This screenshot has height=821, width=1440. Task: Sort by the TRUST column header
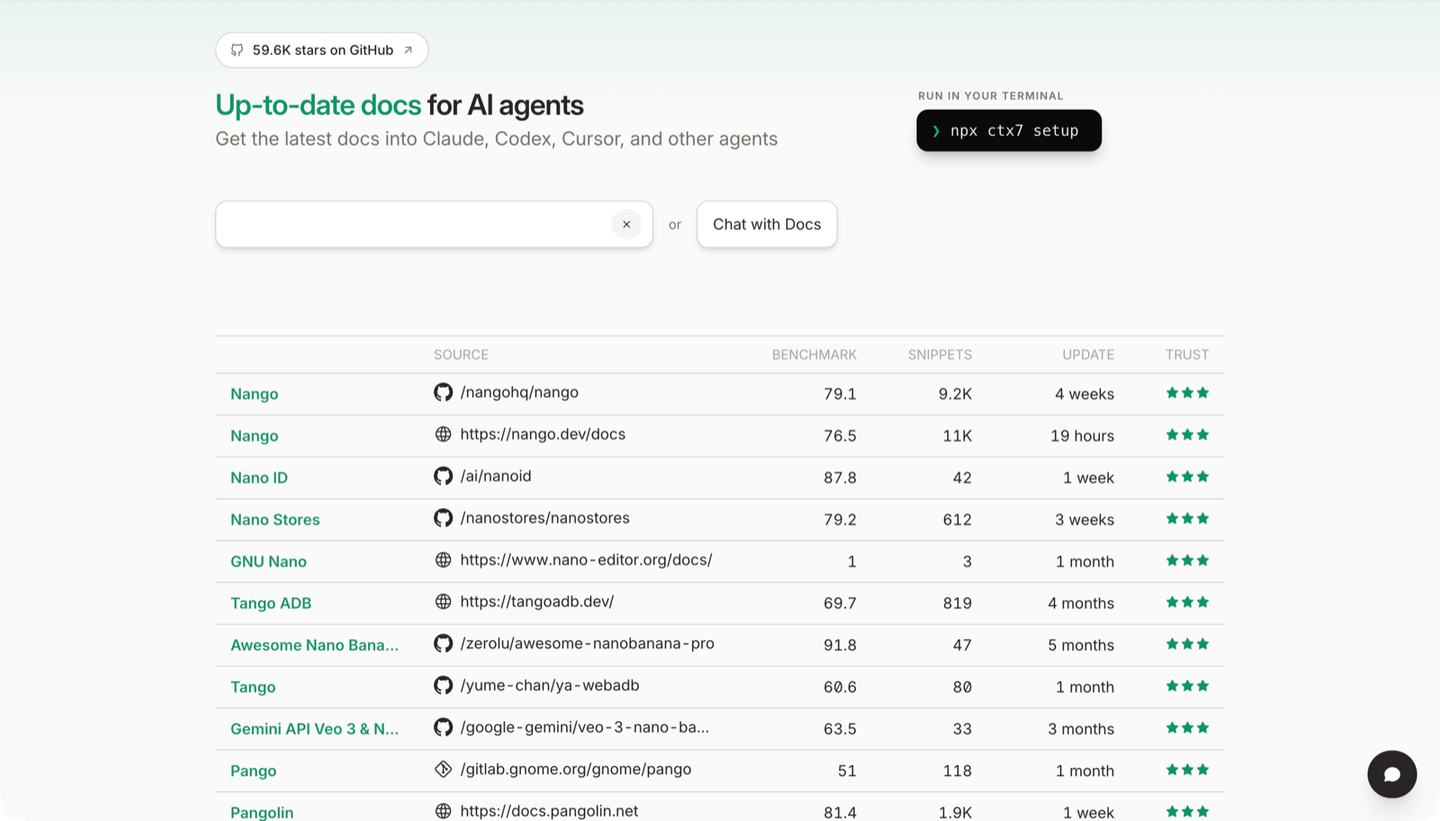click(1187, 355)
